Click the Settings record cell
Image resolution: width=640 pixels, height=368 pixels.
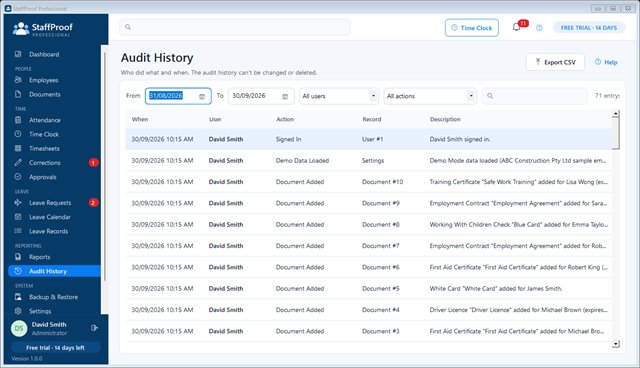point(373,160)
